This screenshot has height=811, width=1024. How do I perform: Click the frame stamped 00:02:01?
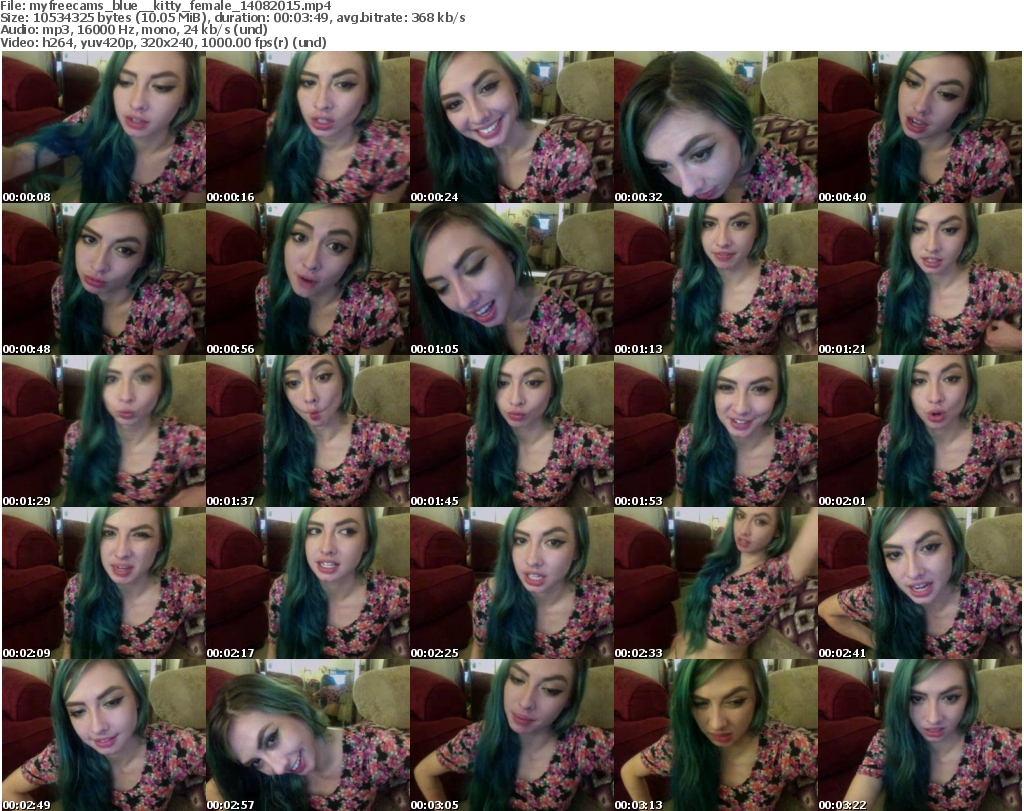[920, 431]
